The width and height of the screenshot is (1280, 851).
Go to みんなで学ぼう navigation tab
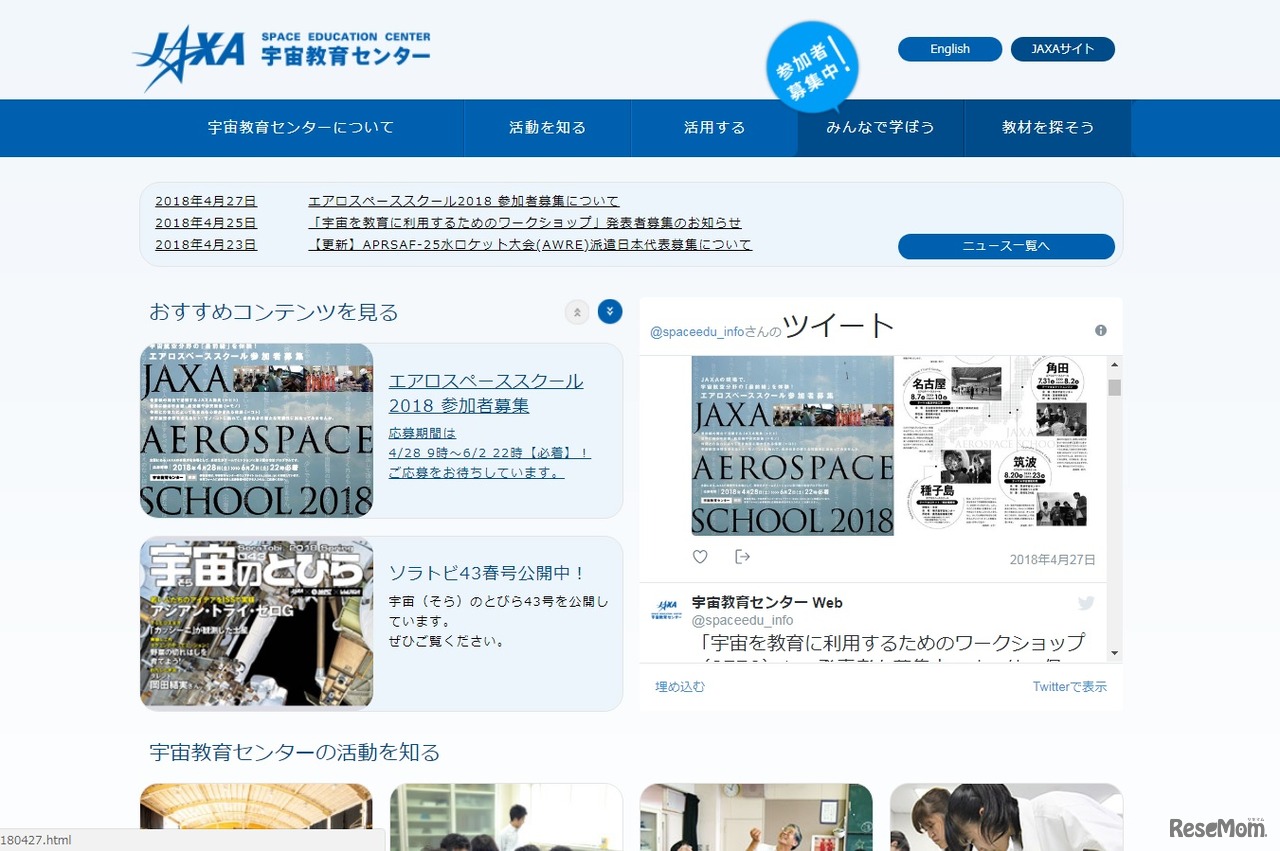click(881, 128)
